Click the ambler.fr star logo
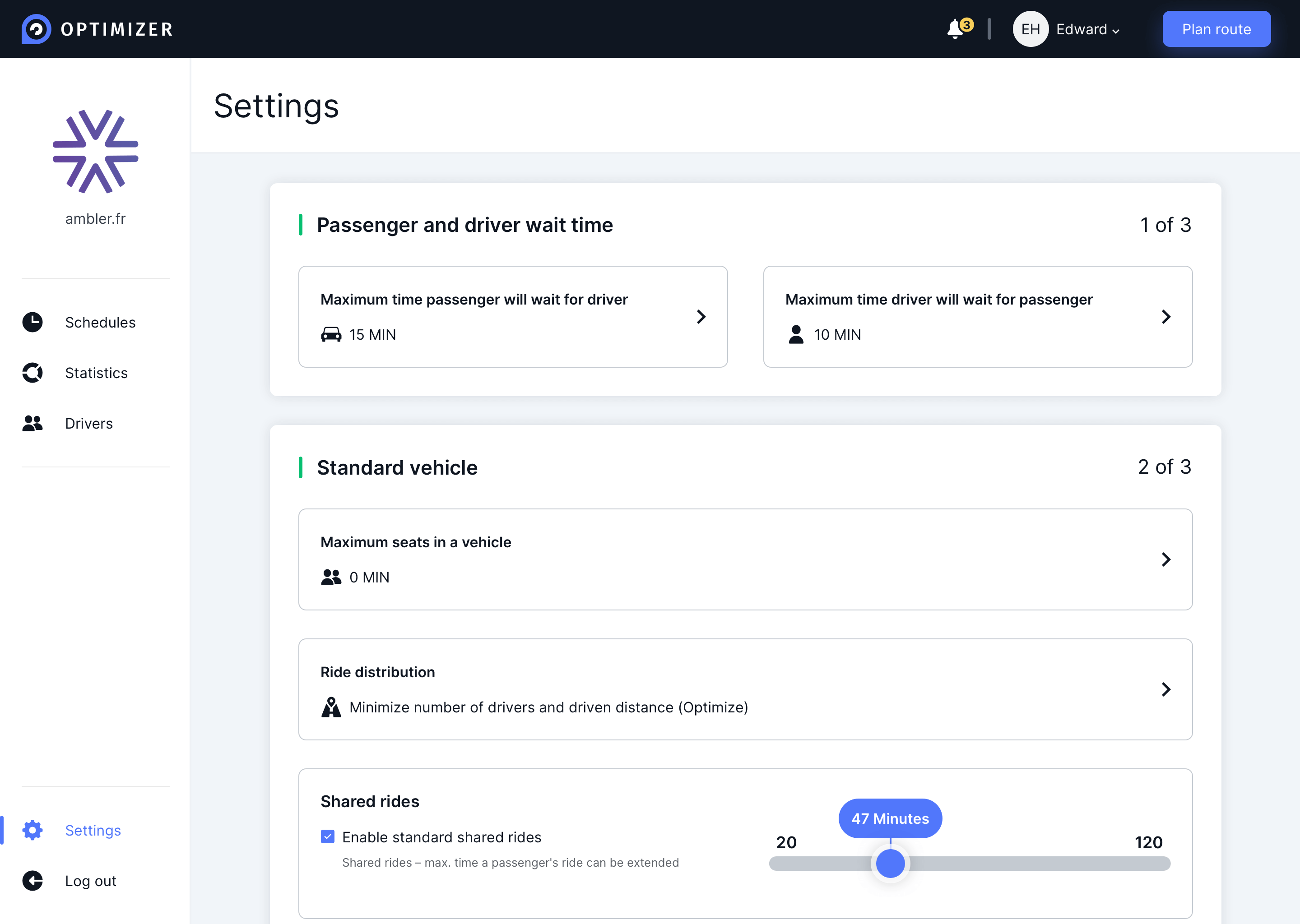This screenshot has width=1300, height=924. [x=96, y=151]
